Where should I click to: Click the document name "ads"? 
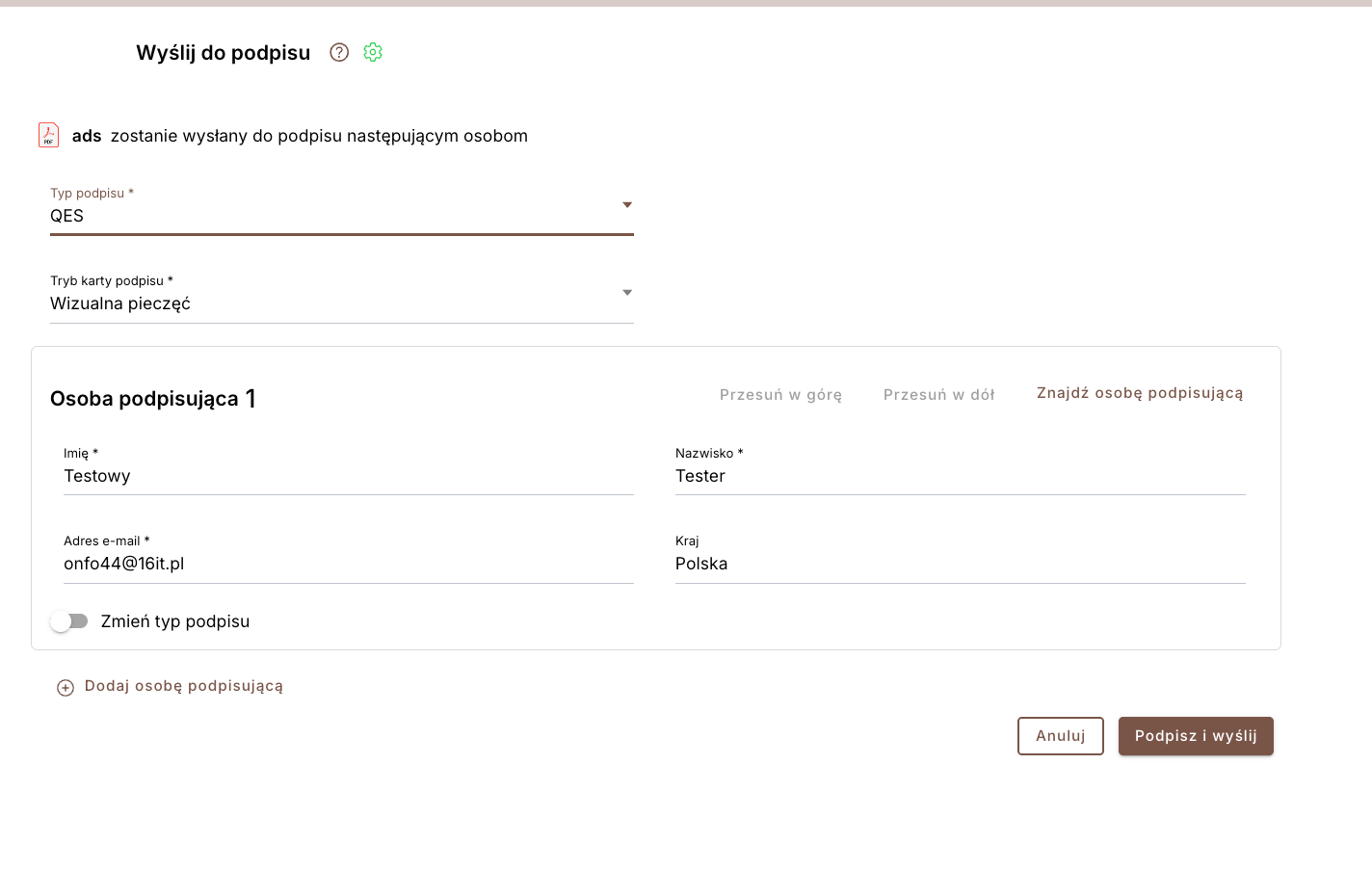click(87, 136)
